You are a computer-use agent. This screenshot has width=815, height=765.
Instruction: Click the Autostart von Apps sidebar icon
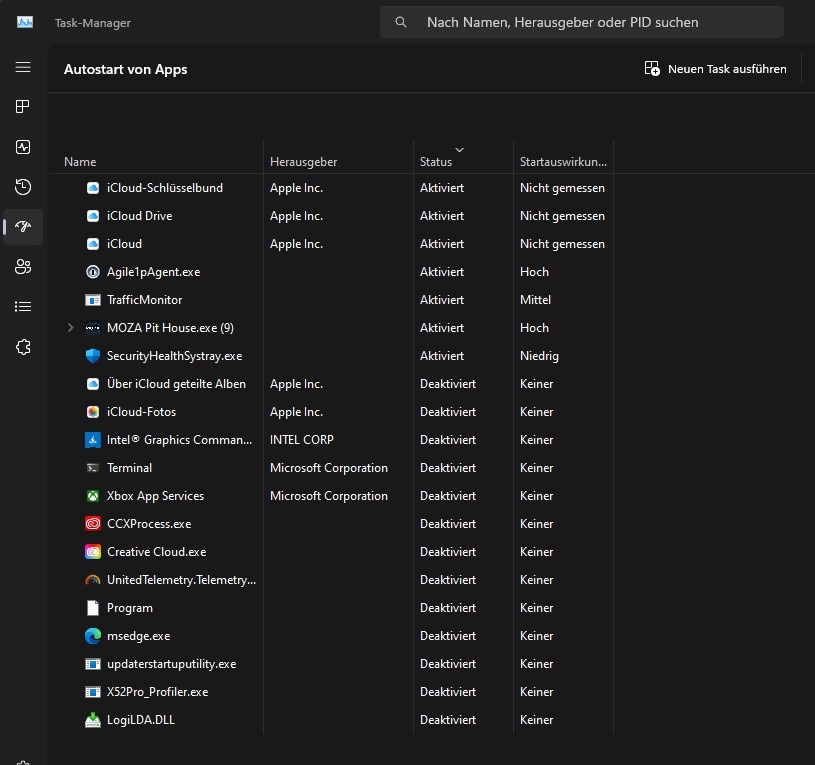[22, 227]
